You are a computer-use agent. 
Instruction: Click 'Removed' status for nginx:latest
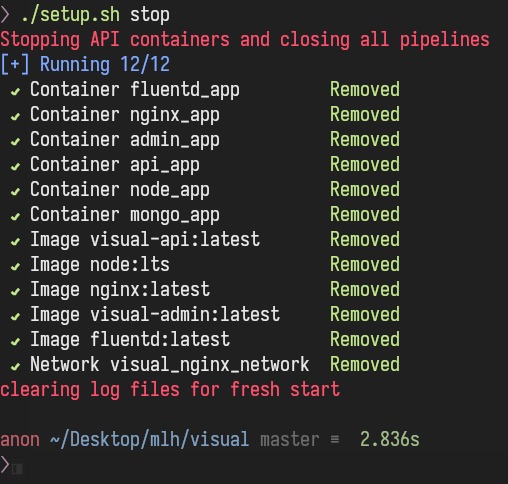(x=365, y=289)
